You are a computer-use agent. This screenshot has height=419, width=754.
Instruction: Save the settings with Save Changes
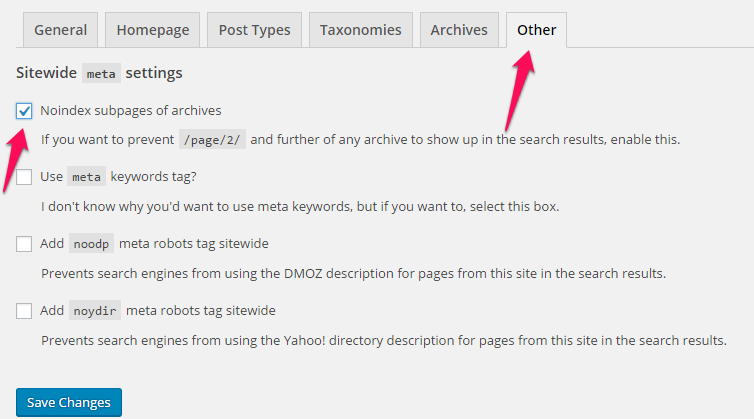click(x=69, y=402)
